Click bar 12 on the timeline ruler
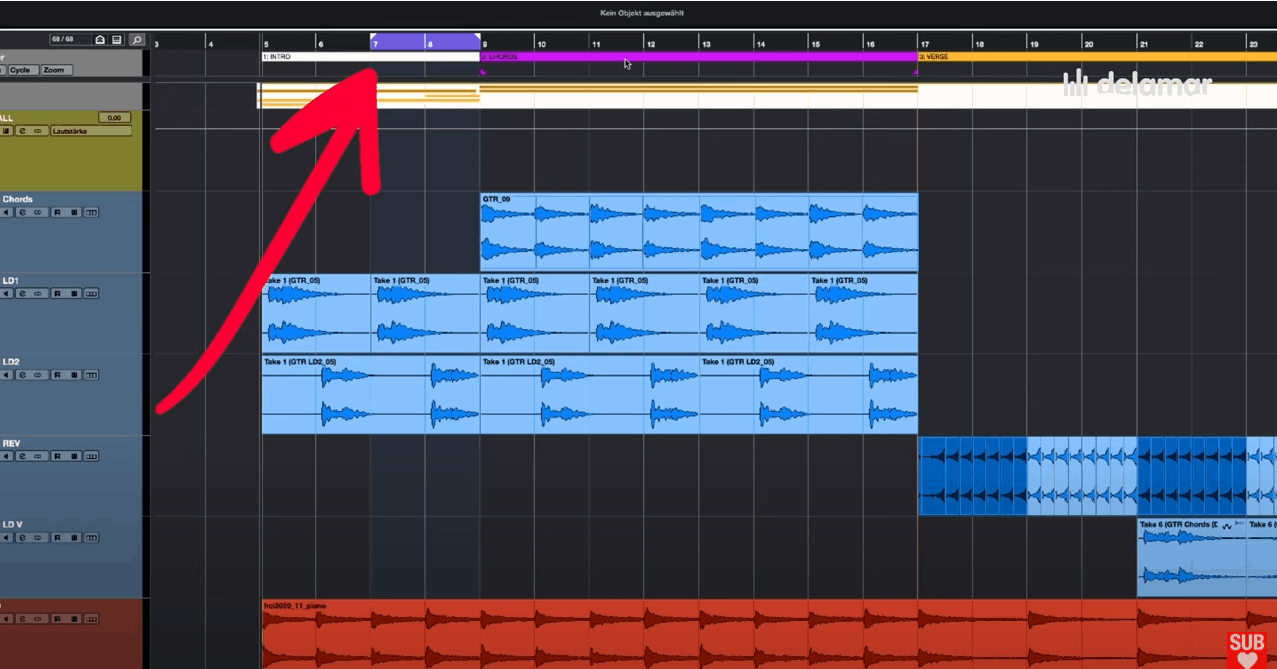 (x=651, y=44)
